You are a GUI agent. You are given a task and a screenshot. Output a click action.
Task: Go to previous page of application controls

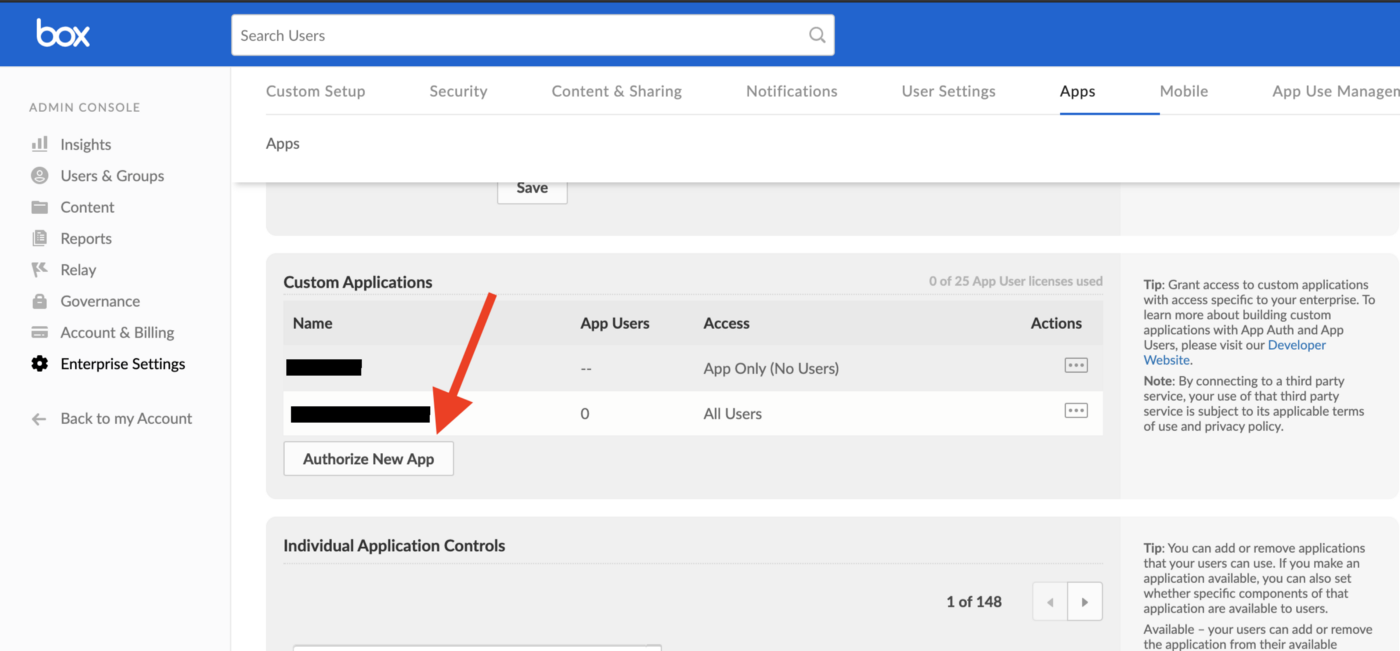click(x=1050, y=602)
